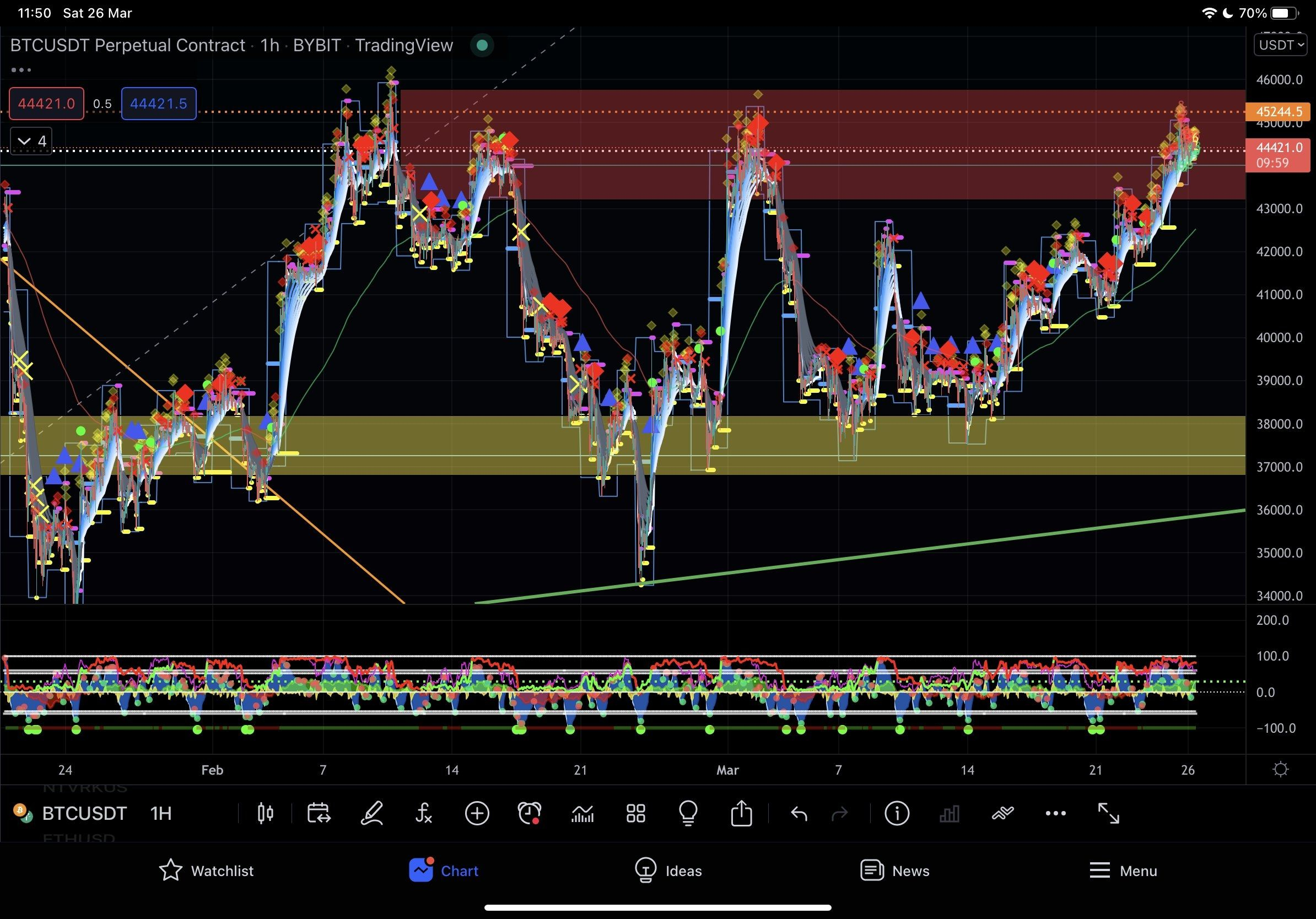Open the USDT currency dropdown
Screen dimensions: 1316x919
coord(1281,45)
